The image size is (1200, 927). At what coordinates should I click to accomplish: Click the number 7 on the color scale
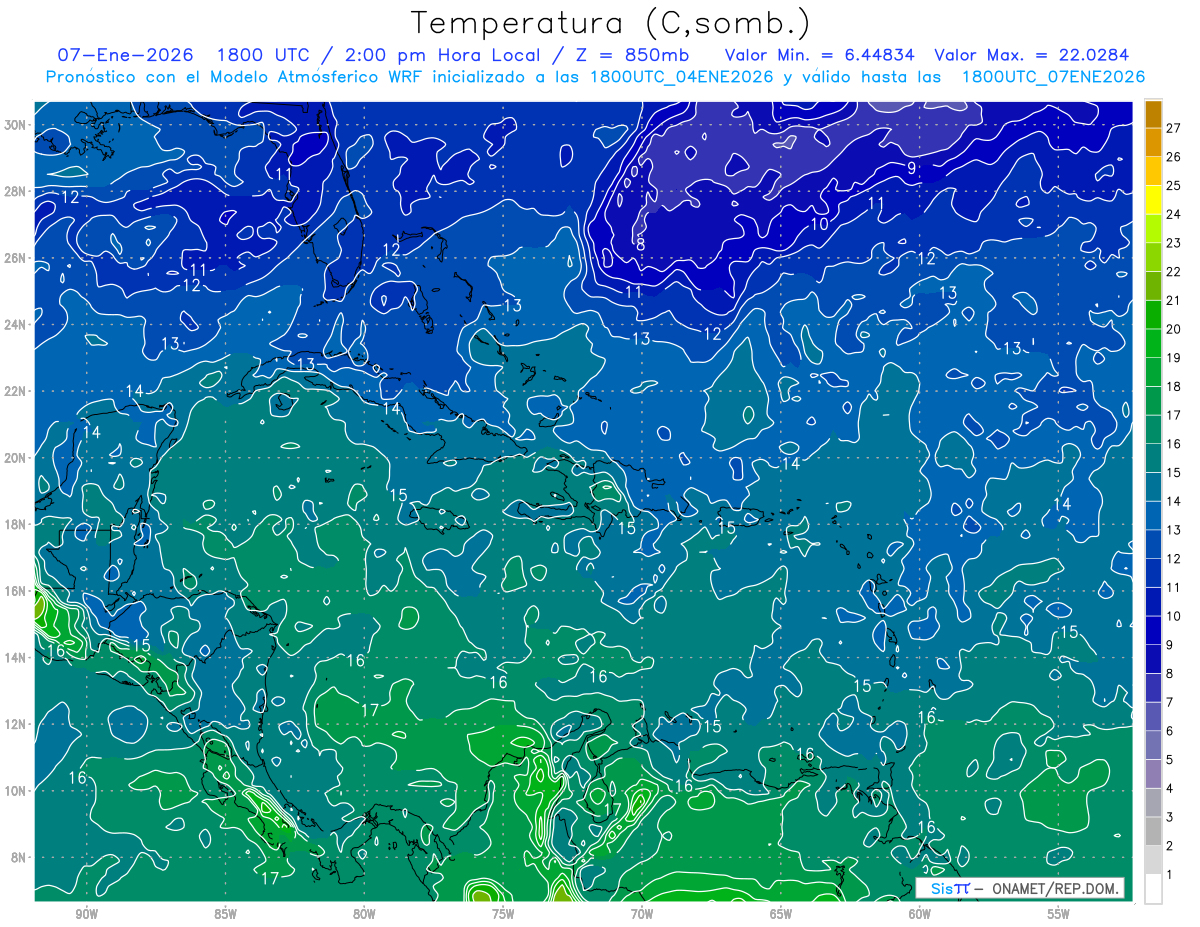click(1169, 703)
